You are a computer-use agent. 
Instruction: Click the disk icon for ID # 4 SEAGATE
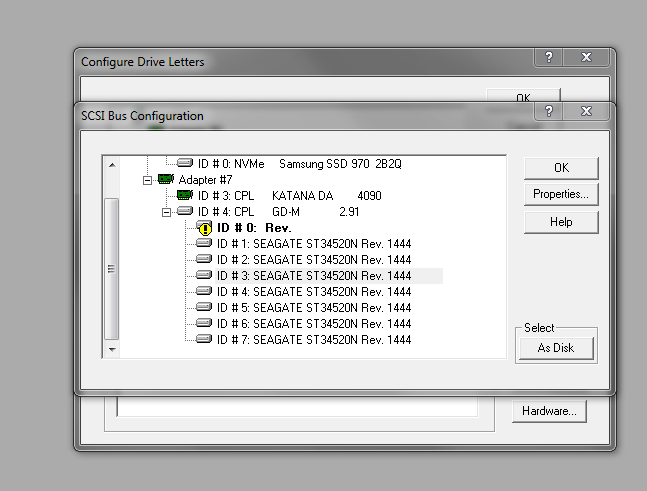tap(204, 291)
